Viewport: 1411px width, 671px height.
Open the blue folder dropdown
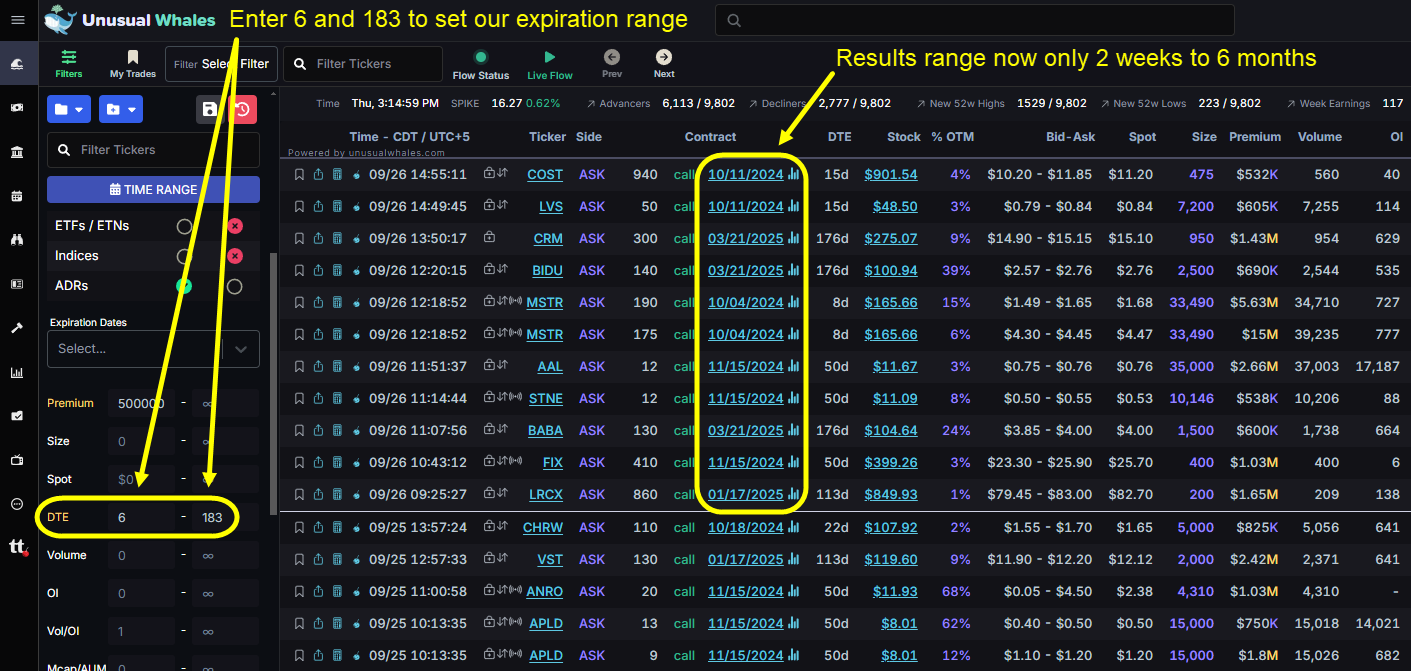(x=69, y=109)
